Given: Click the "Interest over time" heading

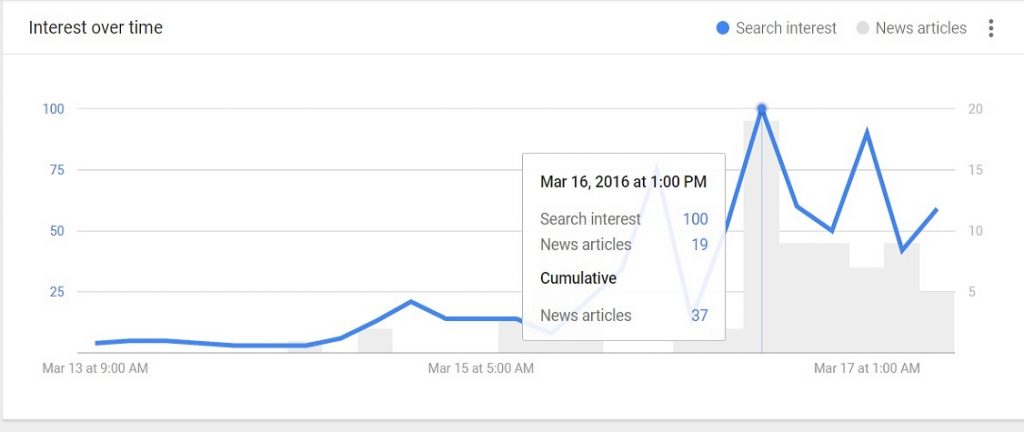Looking at the screenshot, I should [96, 28].
